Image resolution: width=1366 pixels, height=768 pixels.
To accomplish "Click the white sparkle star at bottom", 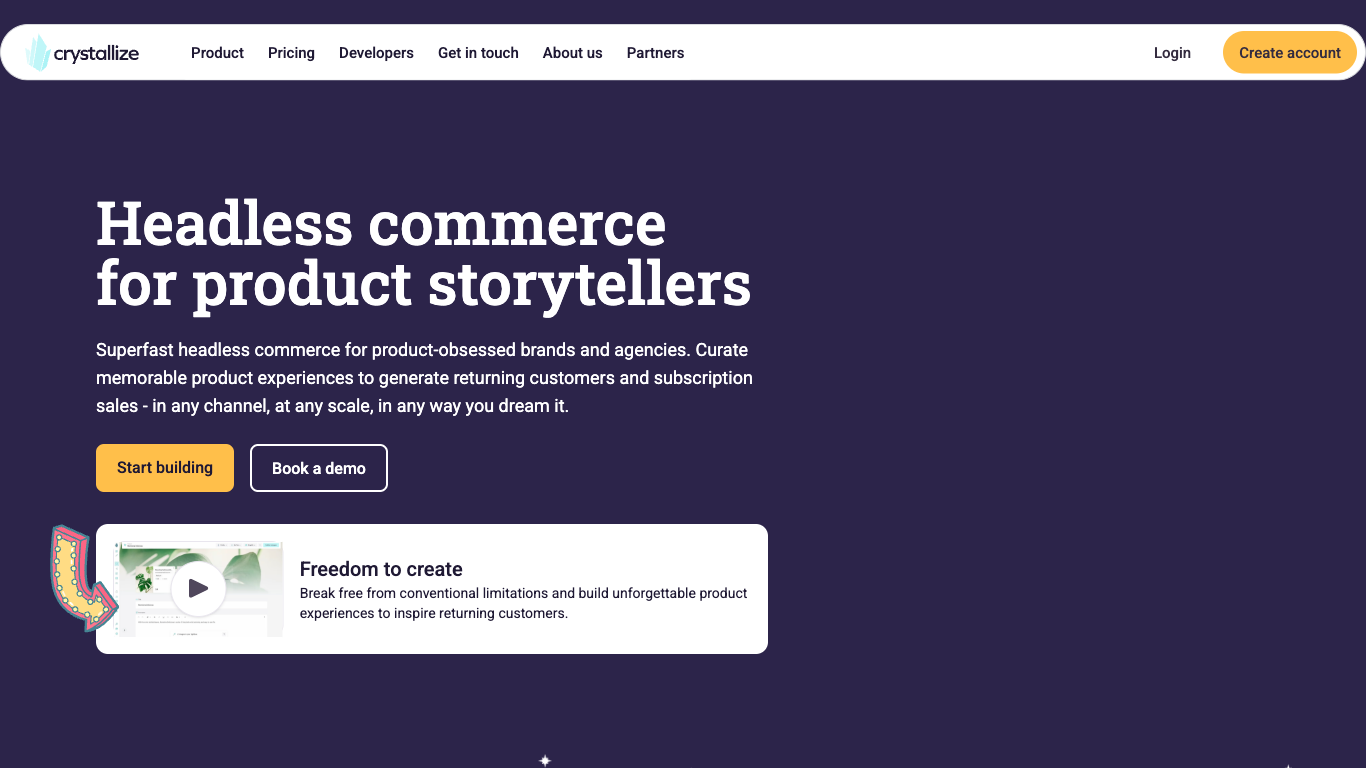I will [545, 760].
